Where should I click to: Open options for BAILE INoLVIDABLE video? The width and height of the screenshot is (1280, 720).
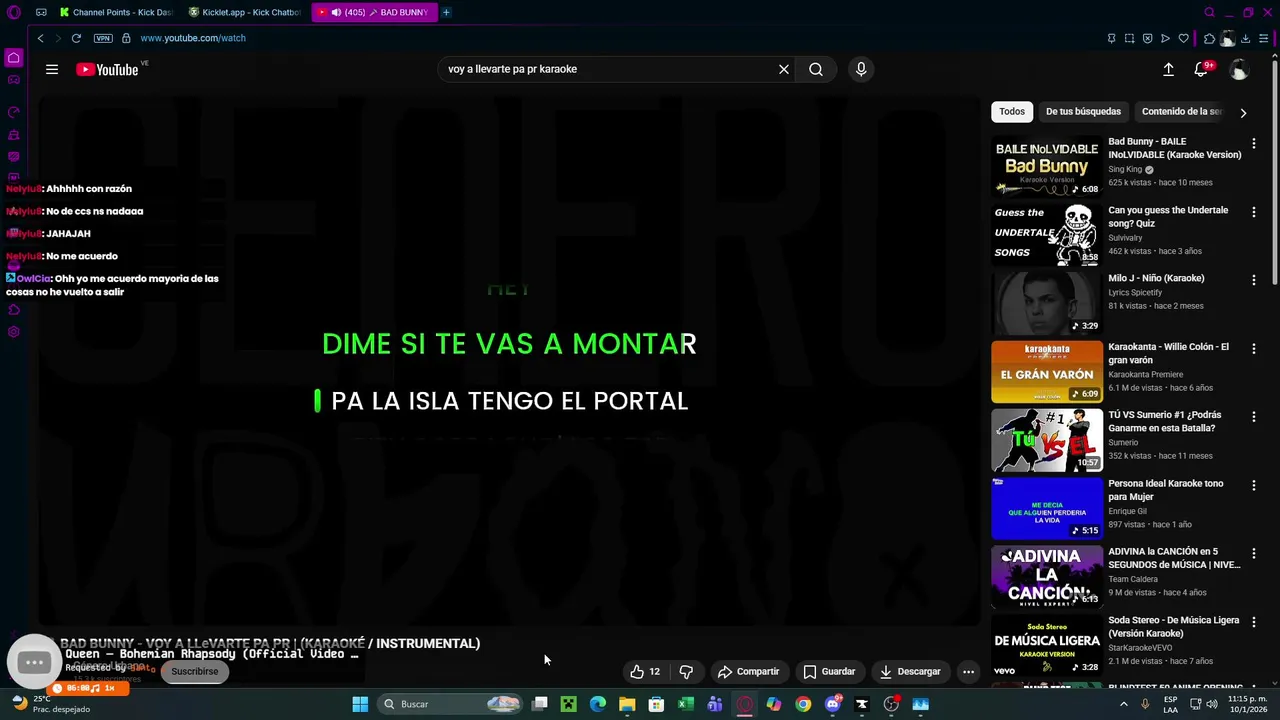tap(1253, 144)
